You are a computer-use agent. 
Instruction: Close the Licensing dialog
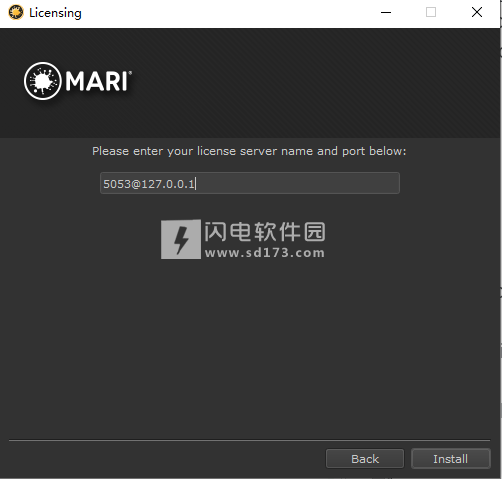click(x=477, y=12)
